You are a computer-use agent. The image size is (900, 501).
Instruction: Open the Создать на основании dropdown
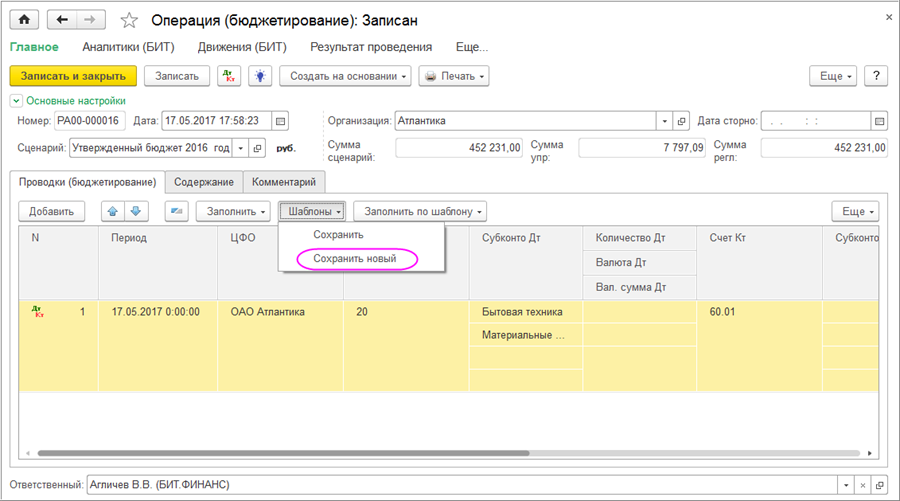(345, 76)
